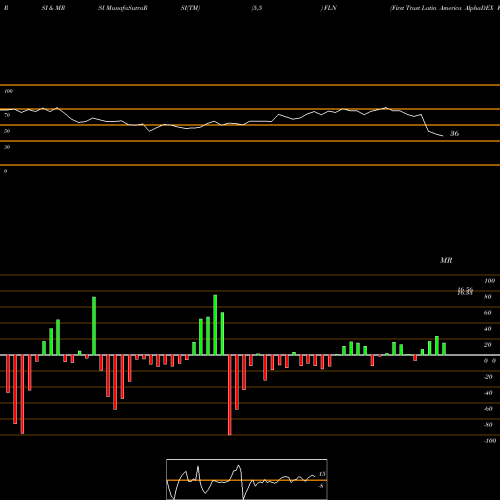
Task: Click the '-20' label on MR axis
Action: coord(488,377)
